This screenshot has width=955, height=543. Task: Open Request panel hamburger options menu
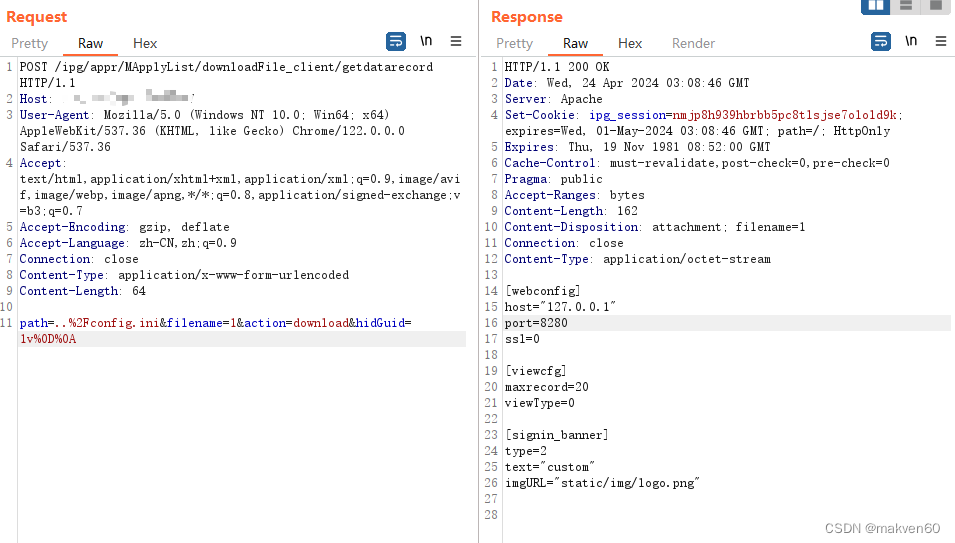coord(456,41)
